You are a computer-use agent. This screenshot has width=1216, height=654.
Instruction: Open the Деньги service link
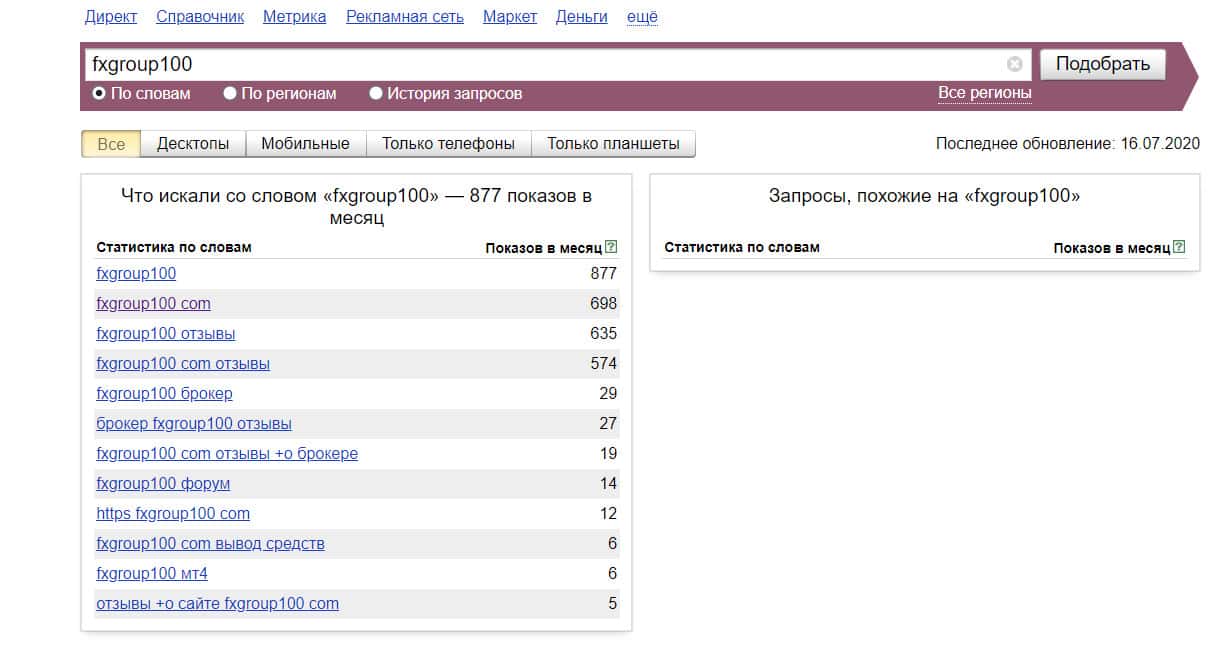coord(582,17)
